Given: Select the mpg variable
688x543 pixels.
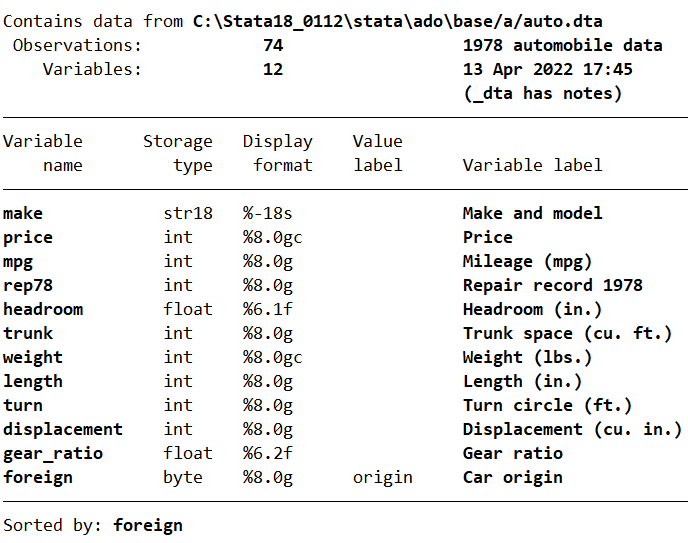Looking at the screenshot, I should (x=18, y=261).
